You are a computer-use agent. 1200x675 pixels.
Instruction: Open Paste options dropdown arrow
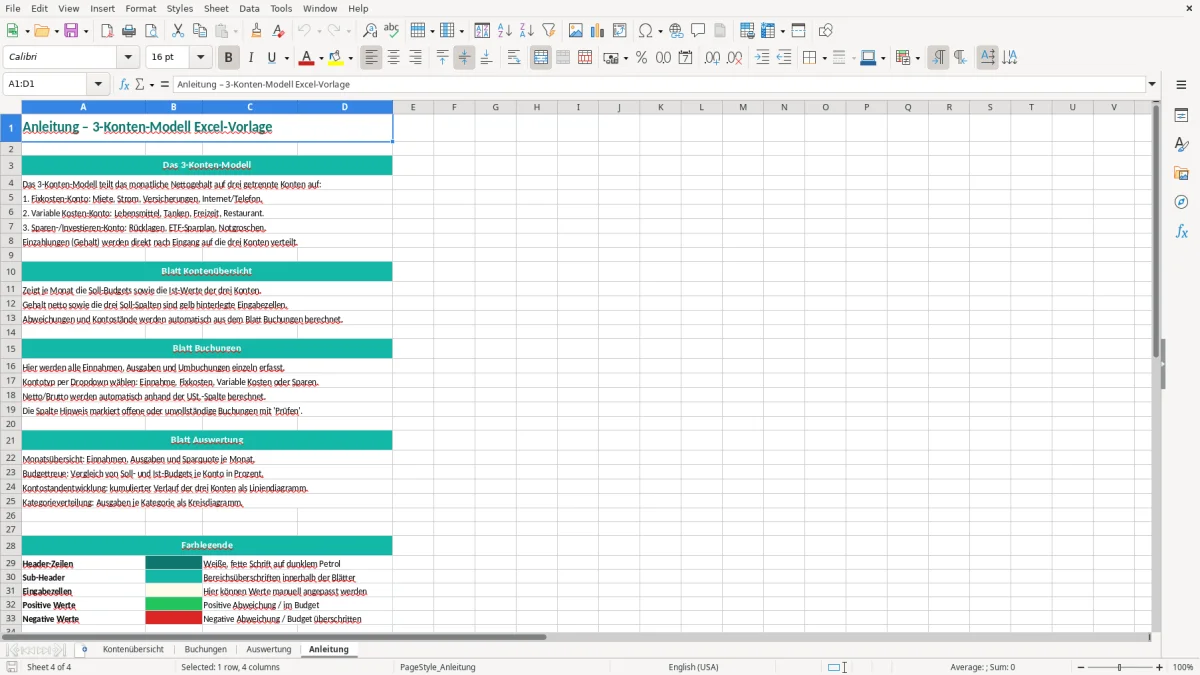[235, 31]
